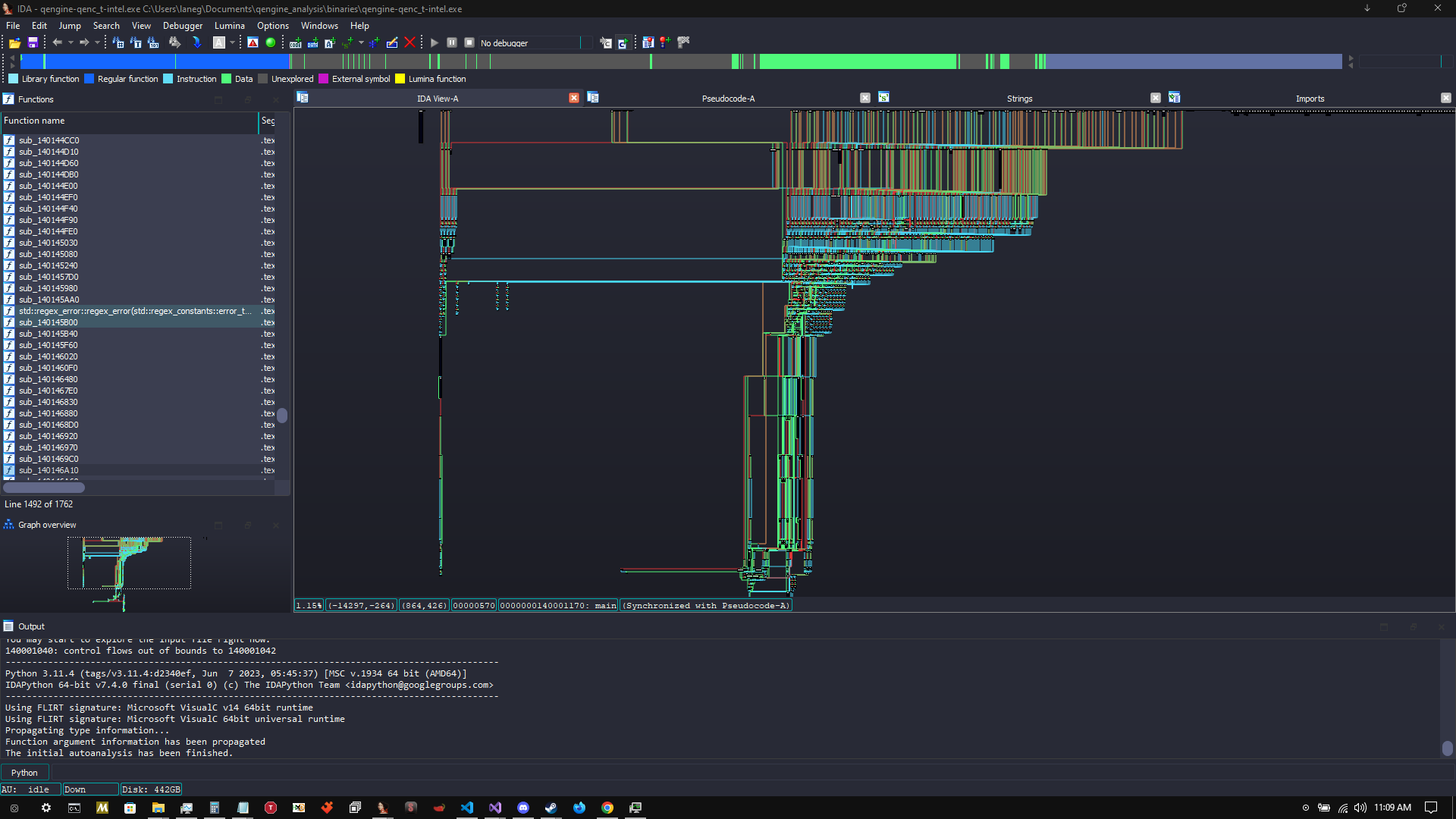Screen dimensions: 1456x819
Task: Expand the jump forward history dropdown arrow
Action: pos(97,43)
